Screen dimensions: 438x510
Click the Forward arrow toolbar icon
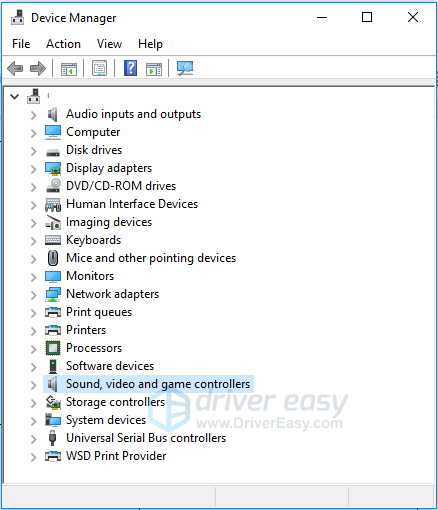pos(38,69)
